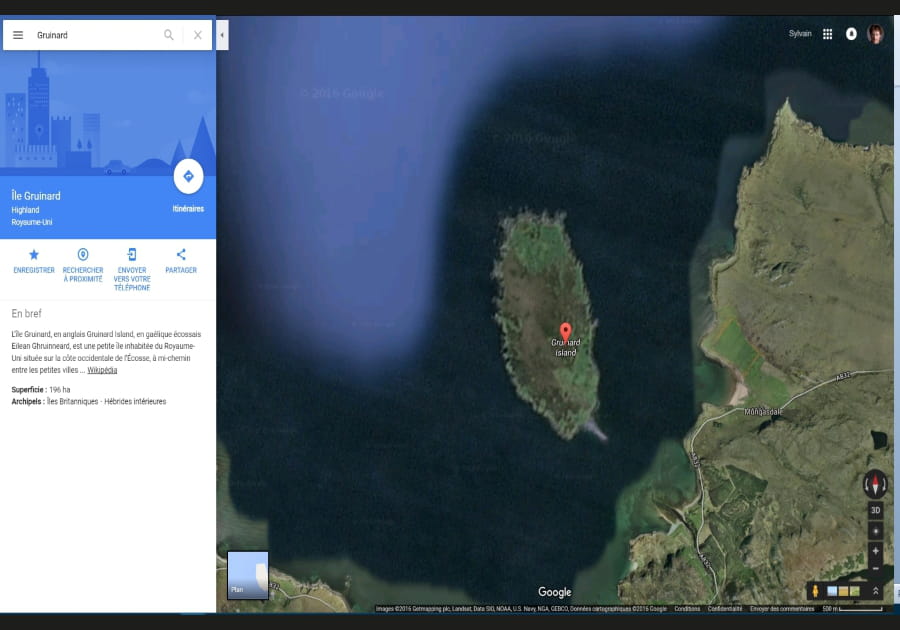Screen dimensions: 900x630
Task: Clear the Gruinard search with X
Action: (197, 35)
